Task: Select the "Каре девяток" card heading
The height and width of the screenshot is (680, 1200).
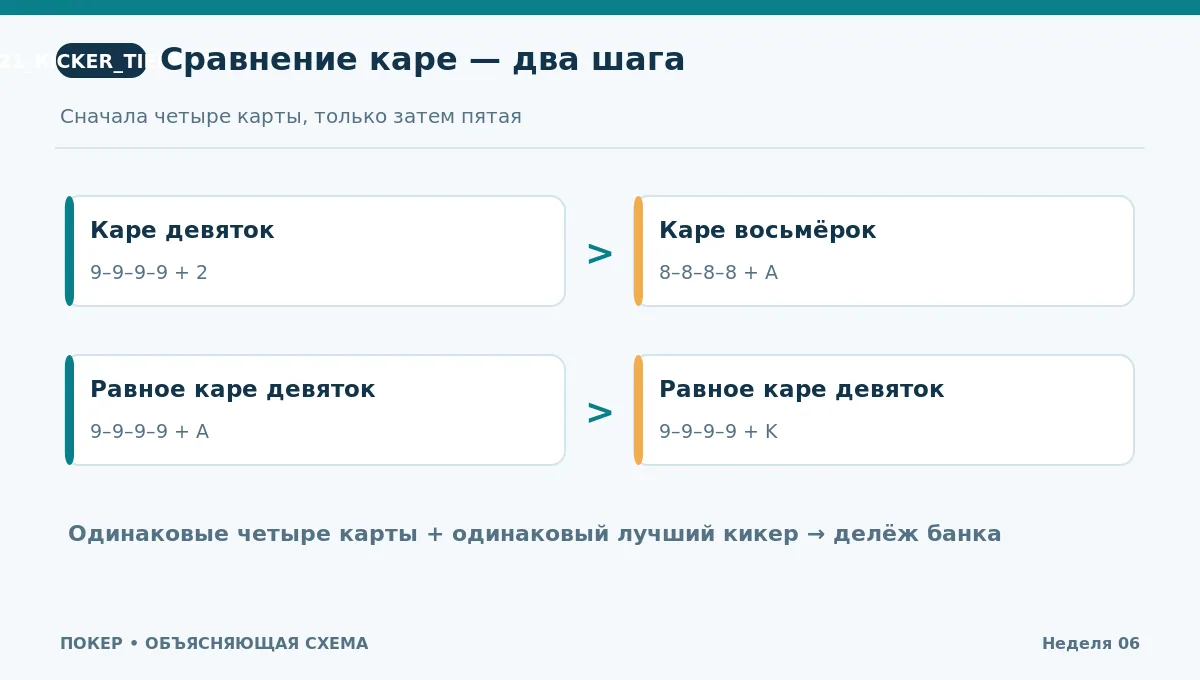Action: click(x=182, y=231)
